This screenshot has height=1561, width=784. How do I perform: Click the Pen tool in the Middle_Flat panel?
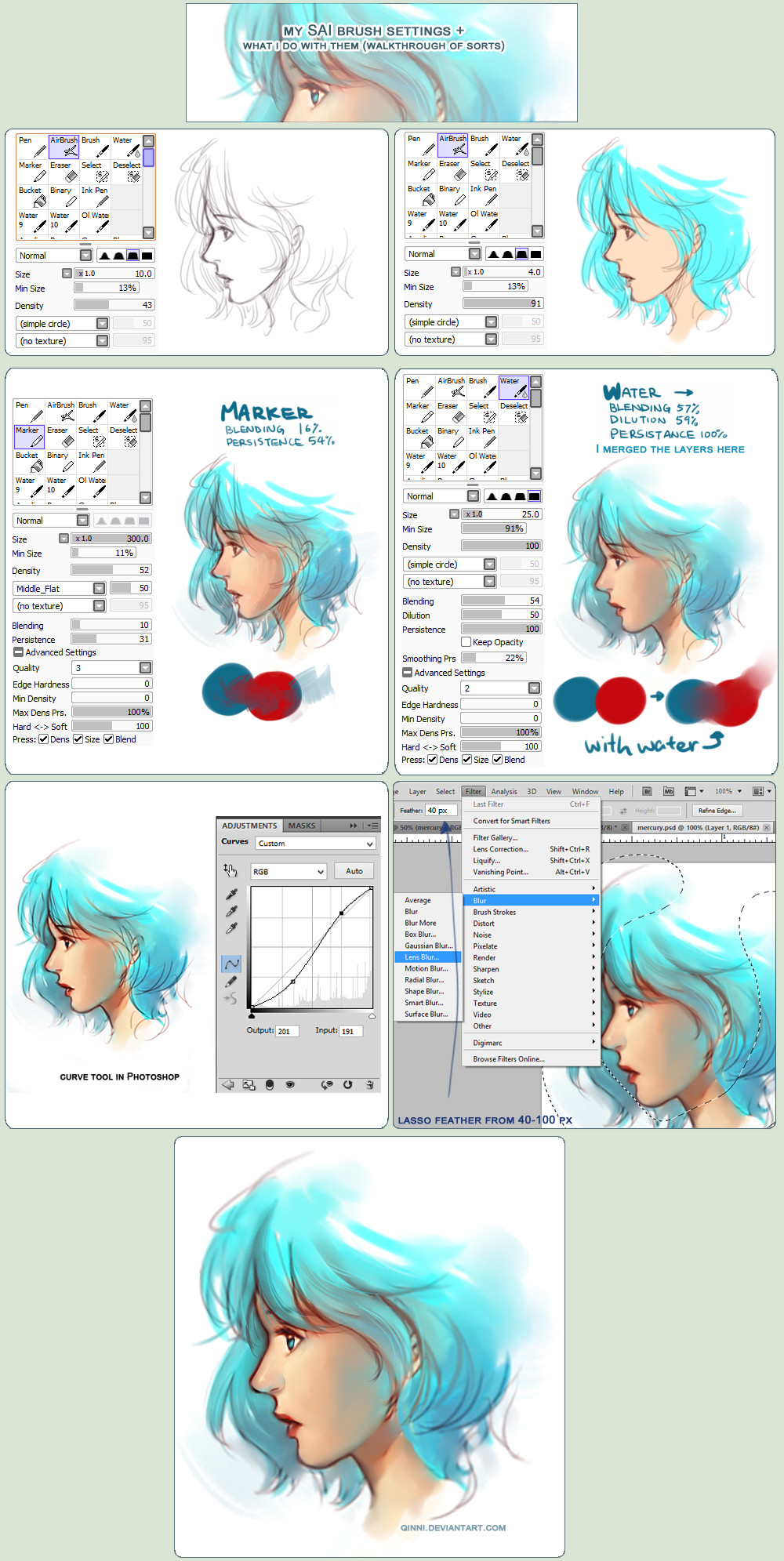click(29, 412)
